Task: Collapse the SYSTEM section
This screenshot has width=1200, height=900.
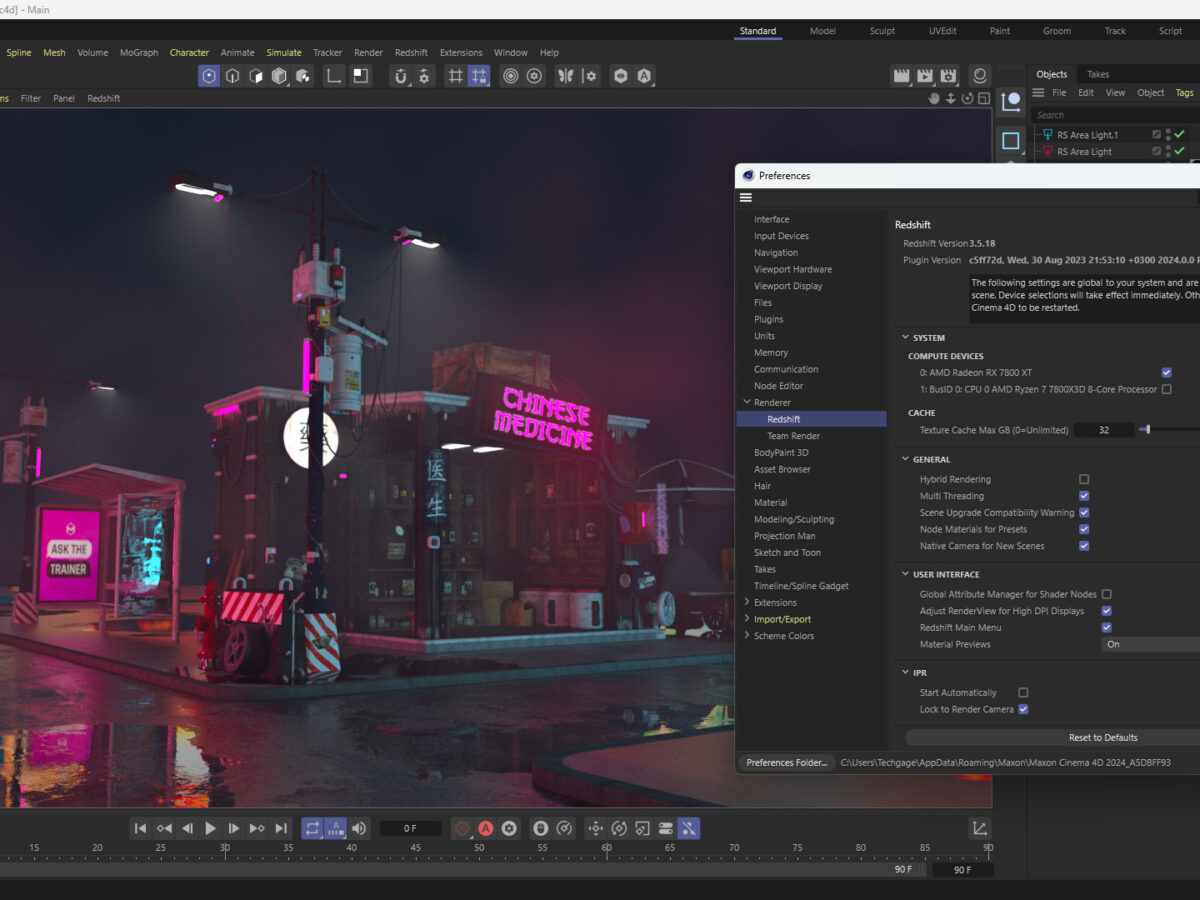Action: [x=906, y=338]
